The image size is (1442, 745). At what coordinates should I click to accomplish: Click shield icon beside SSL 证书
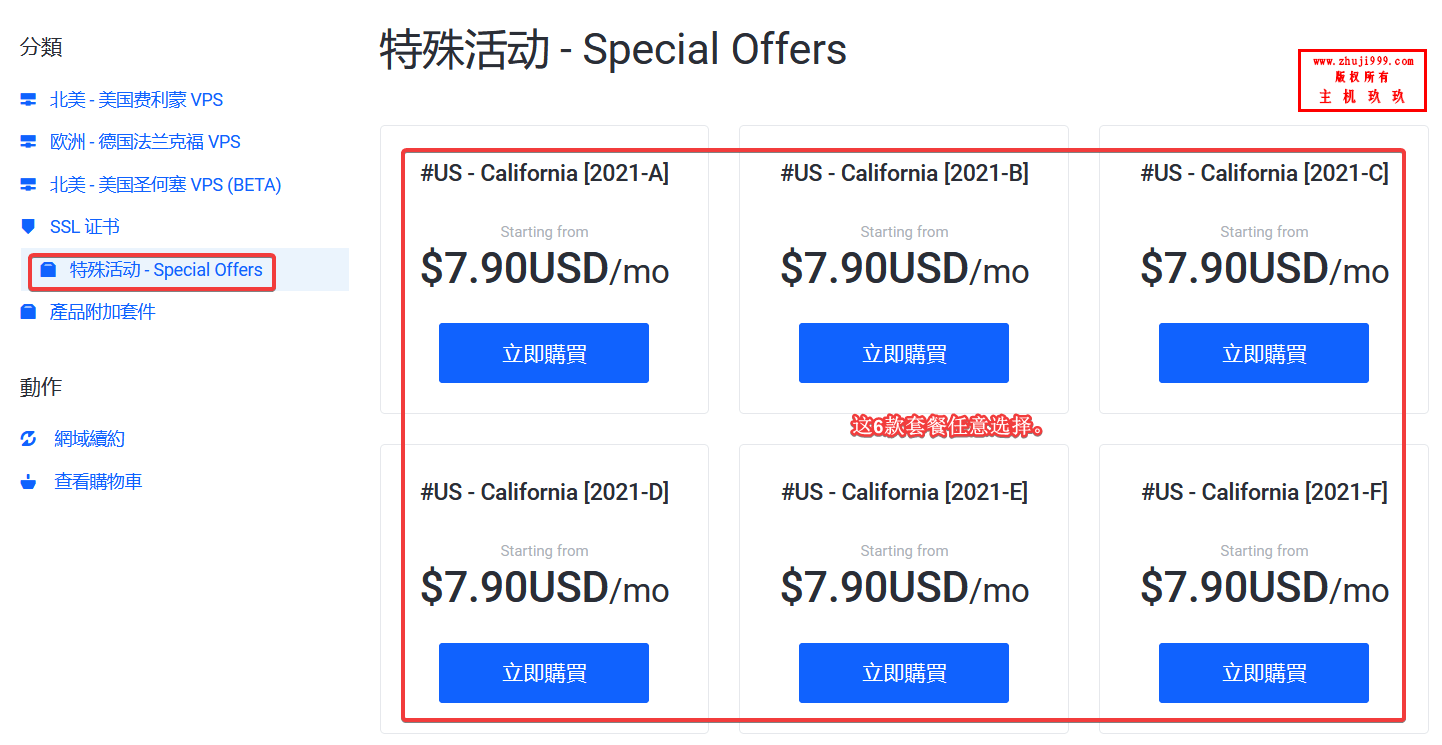point(28,227)
